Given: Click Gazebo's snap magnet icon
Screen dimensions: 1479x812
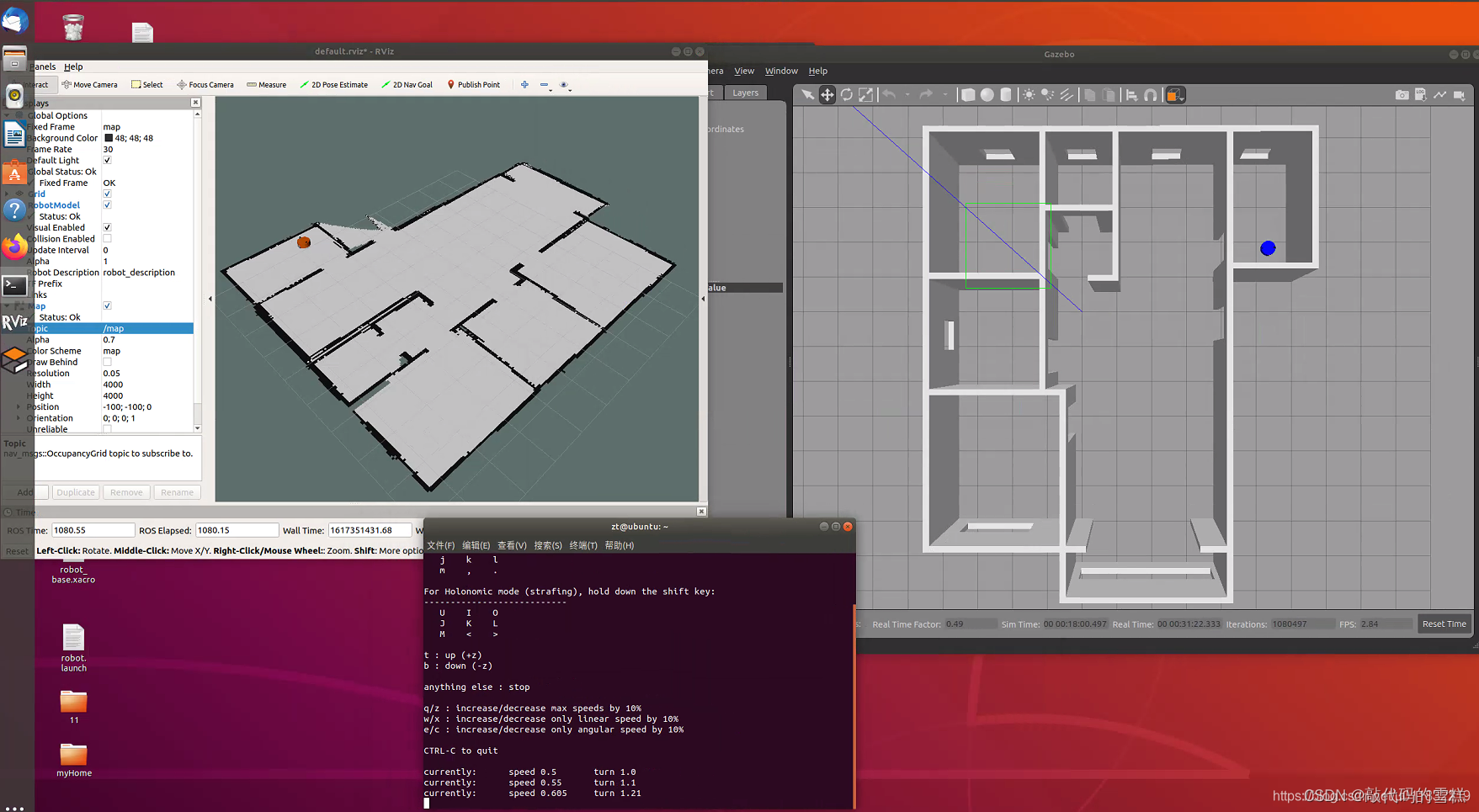Looking at the screenshot, I should coord(1151,95).
